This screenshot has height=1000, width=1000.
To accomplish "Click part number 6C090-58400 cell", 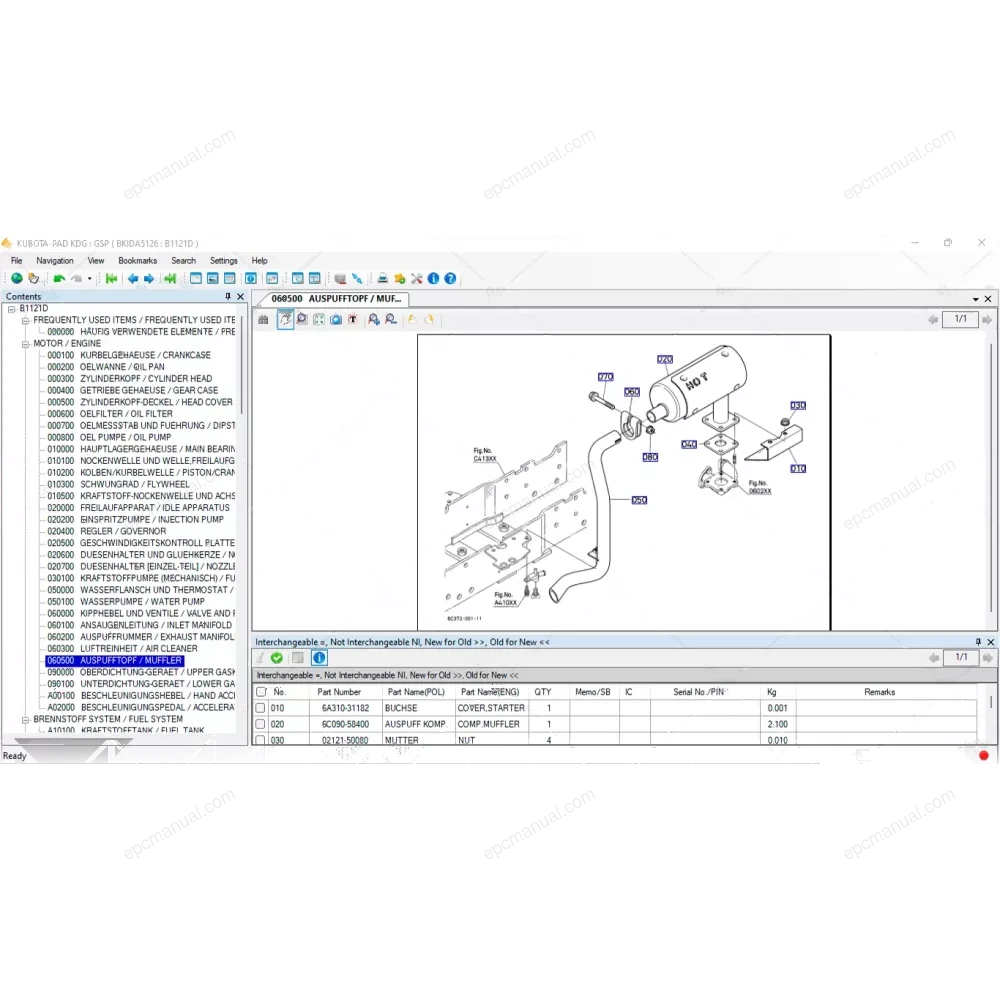I will 346,724.
